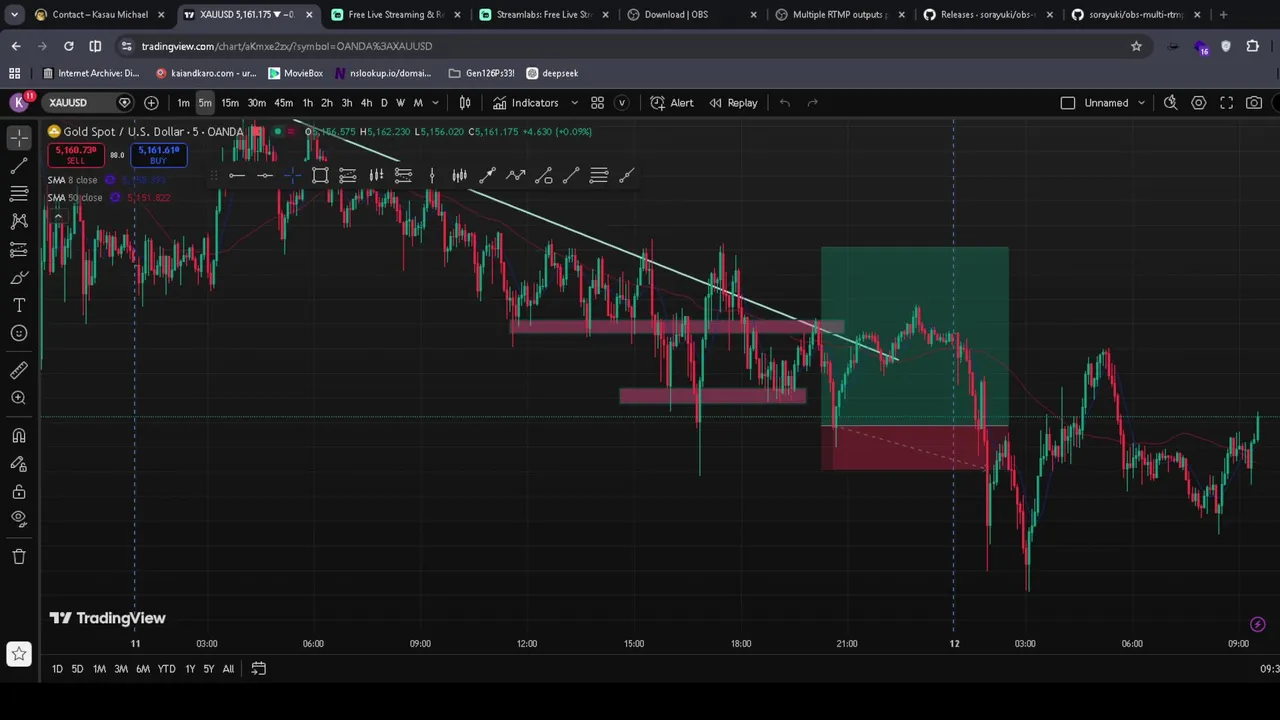
Task: Open the patterns tool in left sidebar
Action: (19, 221)
